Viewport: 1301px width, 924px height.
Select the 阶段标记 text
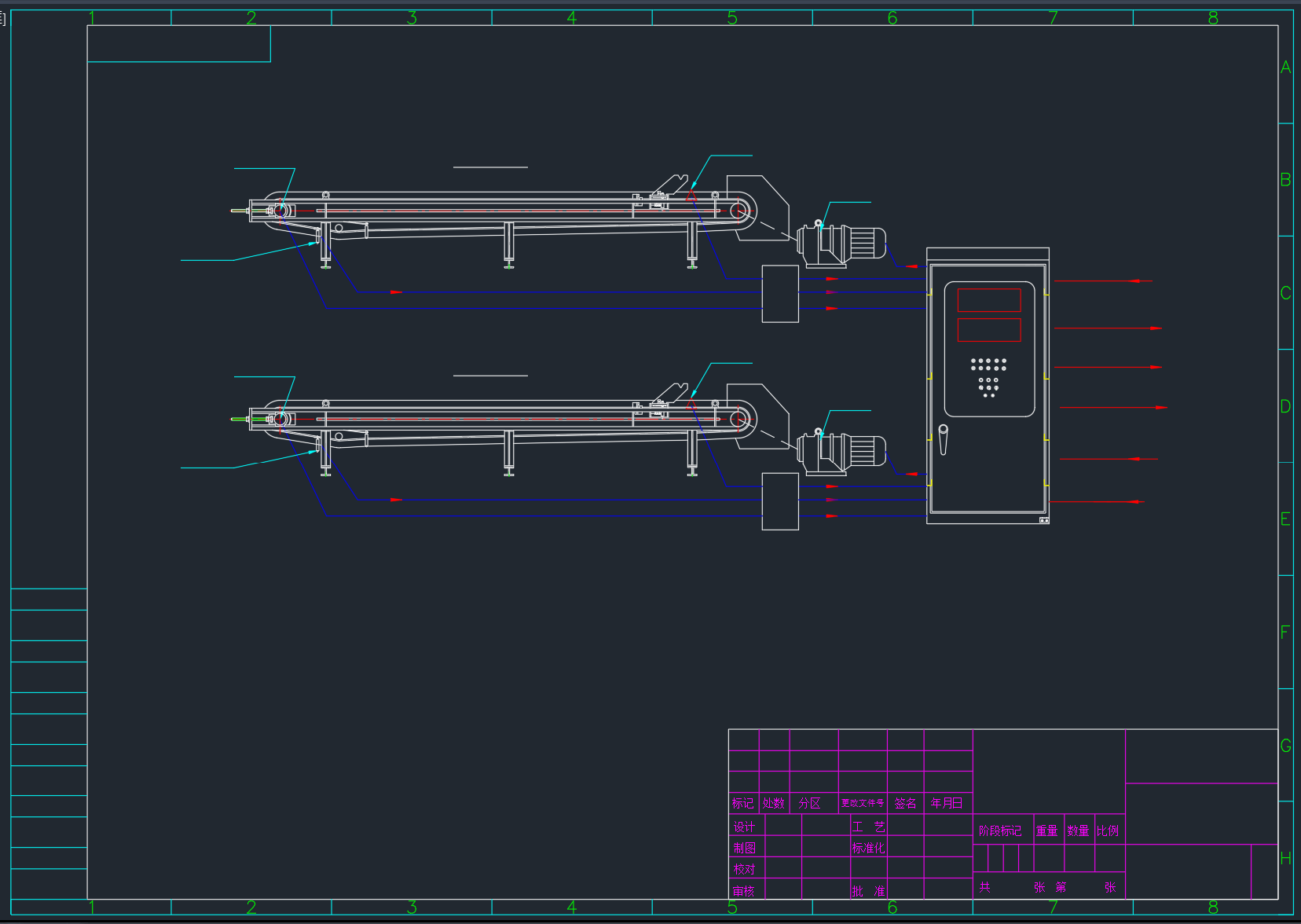click(x=1000, y=830)
